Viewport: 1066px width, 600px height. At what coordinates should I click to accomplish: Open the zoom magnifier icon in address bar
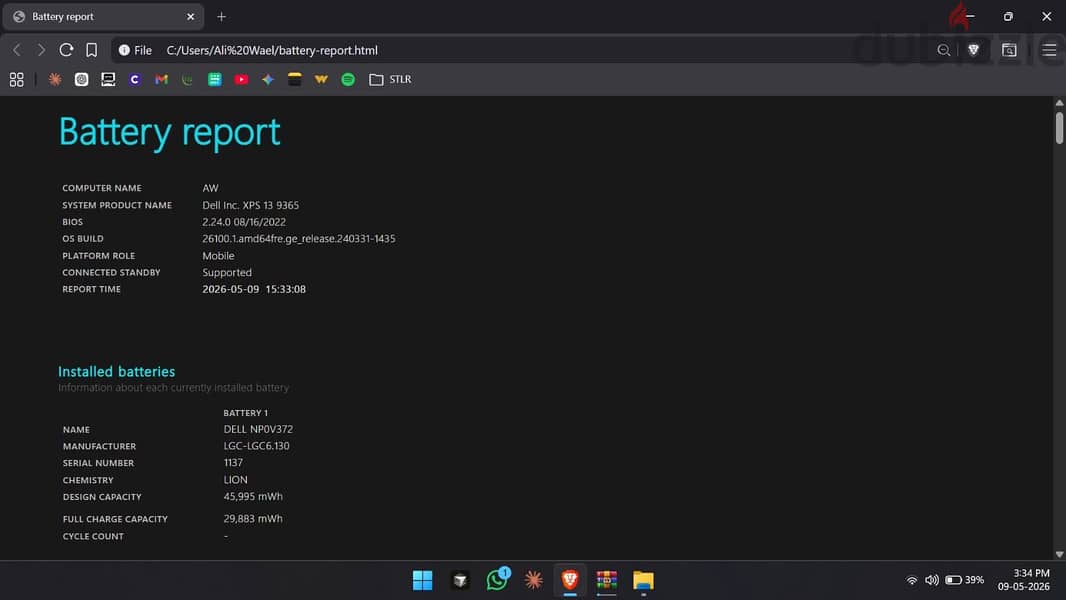pos(943,50)
